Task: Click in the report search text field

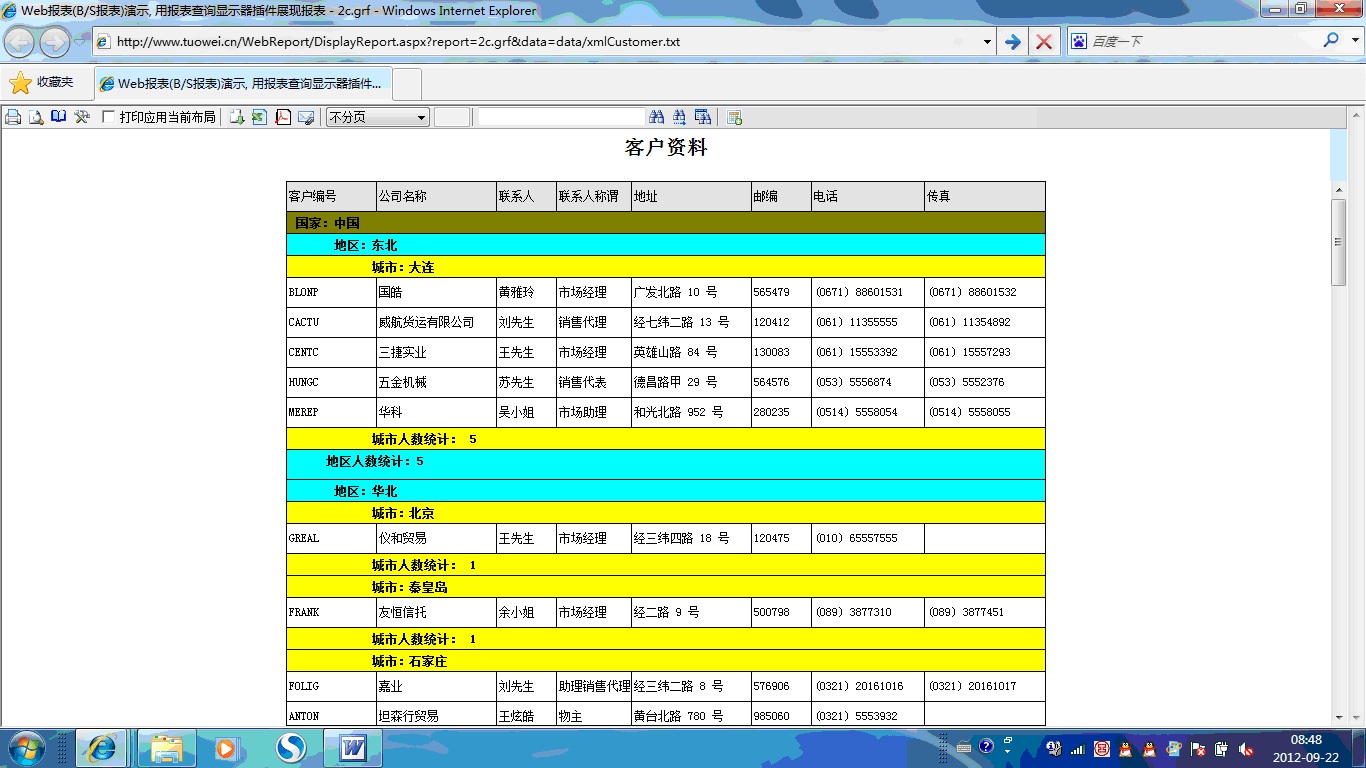Action: (x=561, y=117)
